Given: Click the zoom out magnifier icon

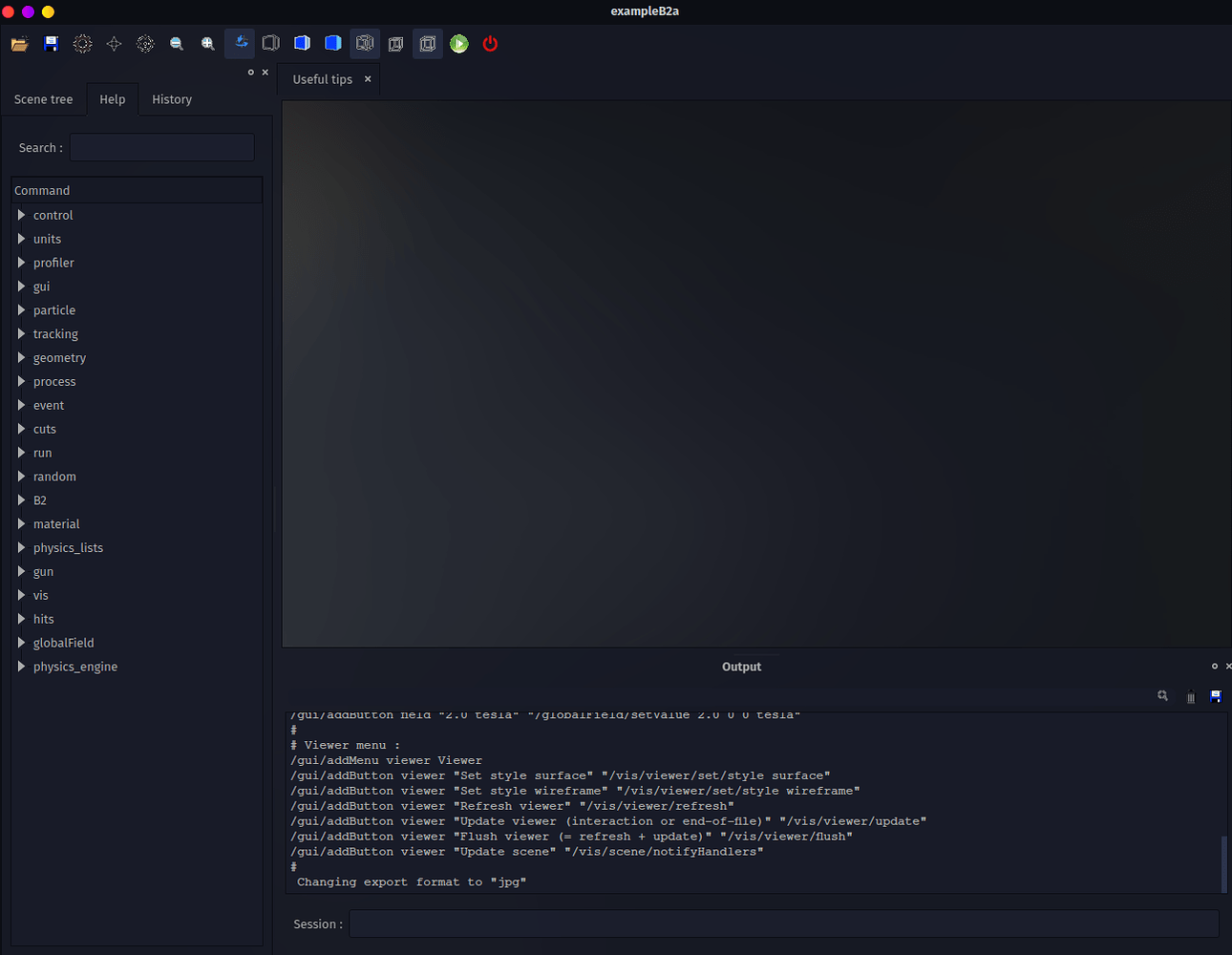Looking at the screenshot, I should click(x=177, y=44).
